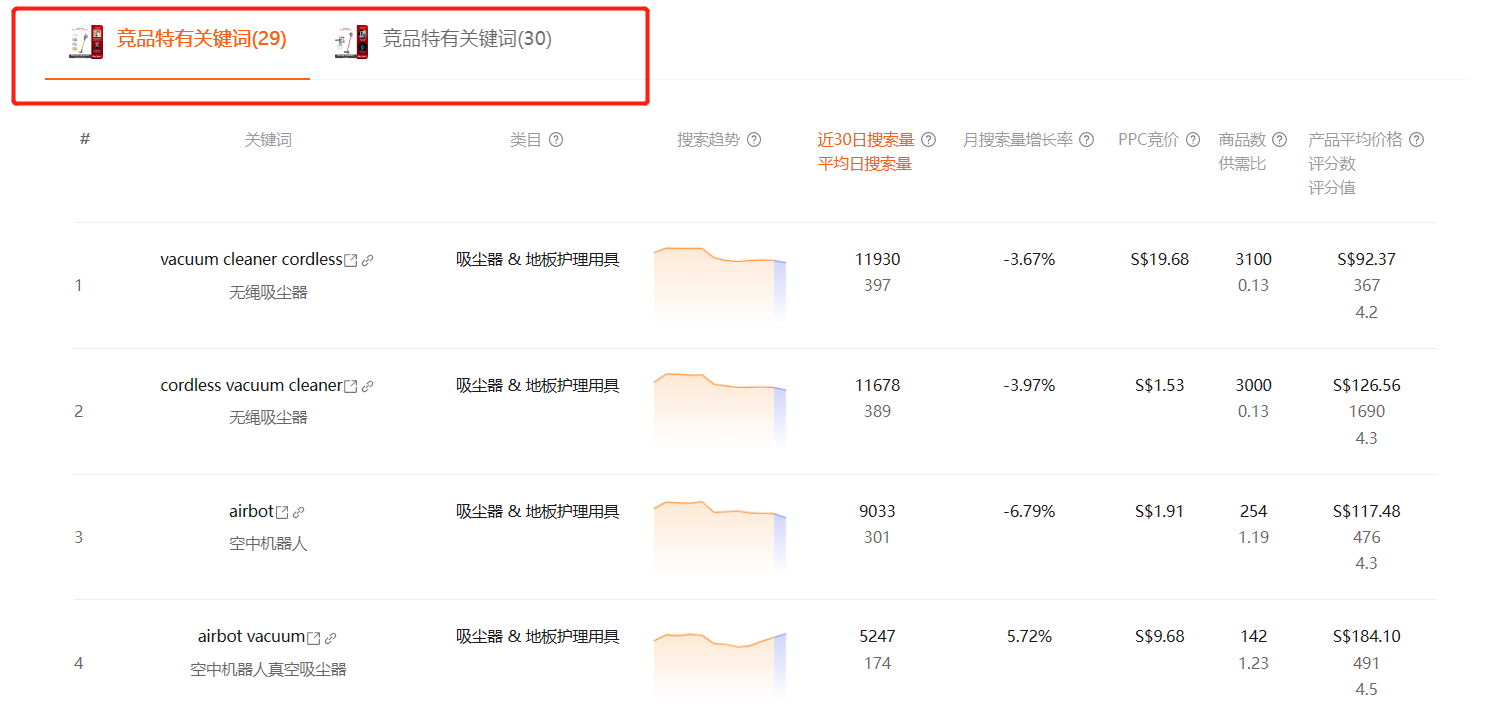This screenshot has height=717, width=1490.
Task: Click 月搜索量增长率 column header
Action: coord(1018,140)
